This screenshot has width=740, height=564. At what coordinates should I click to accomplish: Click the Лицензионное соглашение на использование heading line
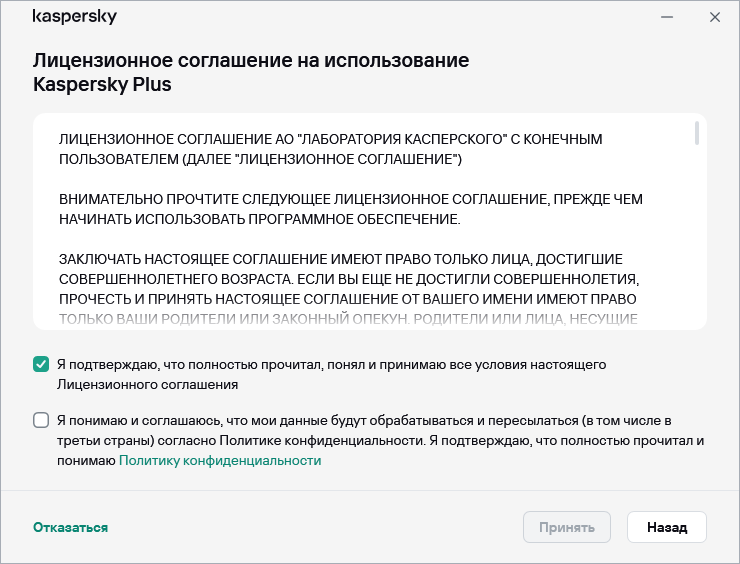pyautogui.click(x=251, y=61)
